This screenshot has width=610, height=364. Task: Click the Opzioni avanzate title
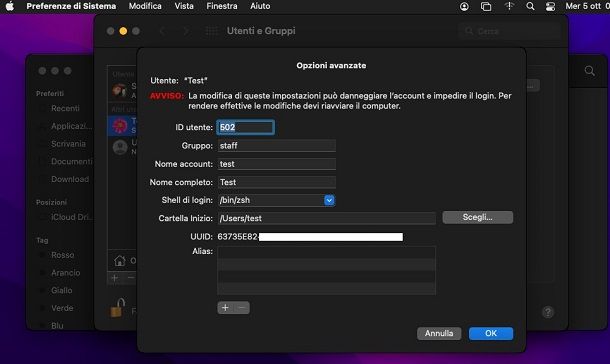pyautogui.click(x=331, y=66)
